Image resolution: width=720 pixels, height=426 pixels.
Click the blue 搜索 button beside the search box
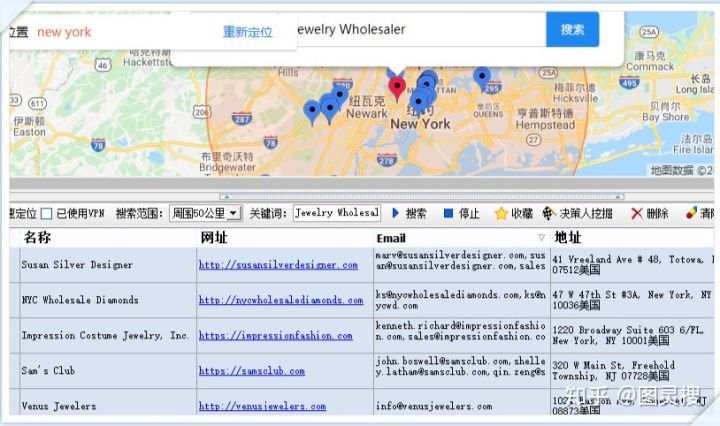coord(572,29)
